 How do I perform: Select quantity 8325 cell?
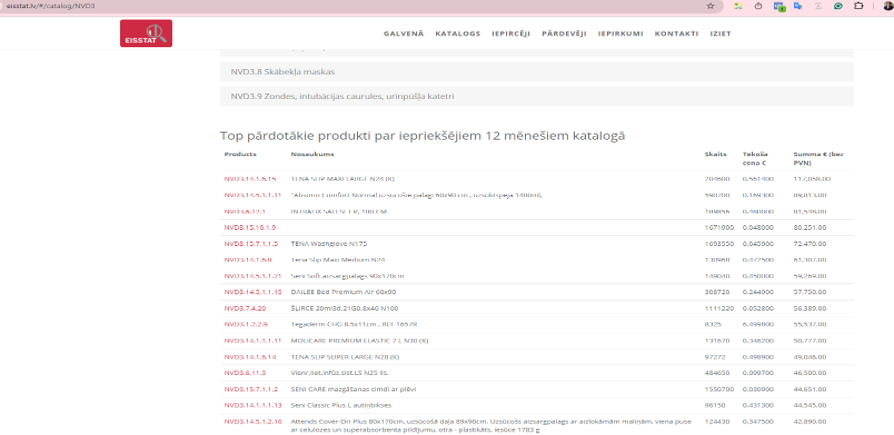click(x=713, y=324)
